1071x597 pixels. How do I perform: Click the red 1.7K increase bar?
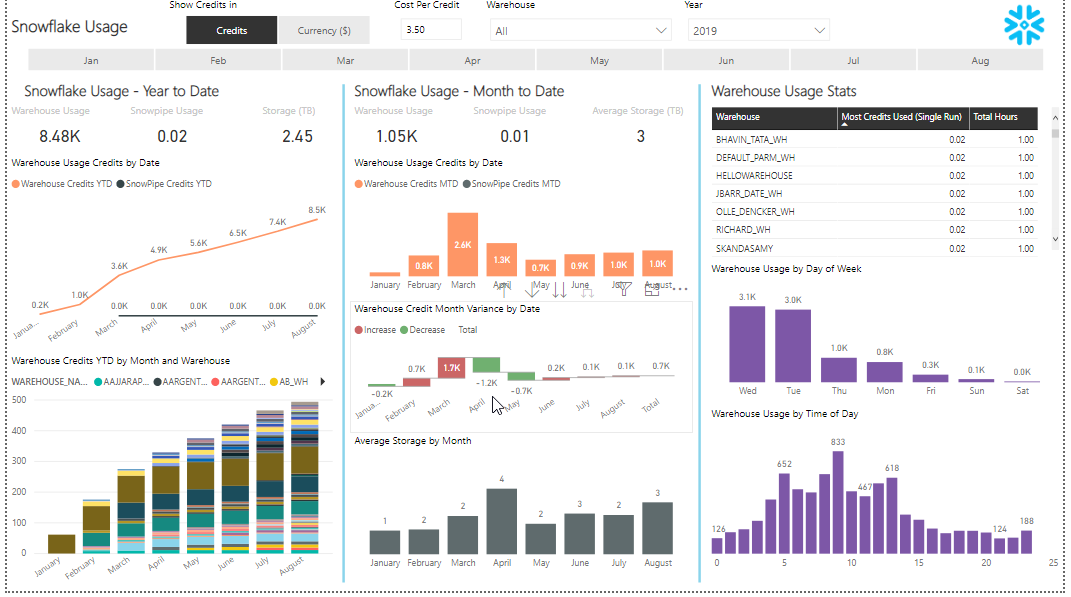click(x=451, y=367)
